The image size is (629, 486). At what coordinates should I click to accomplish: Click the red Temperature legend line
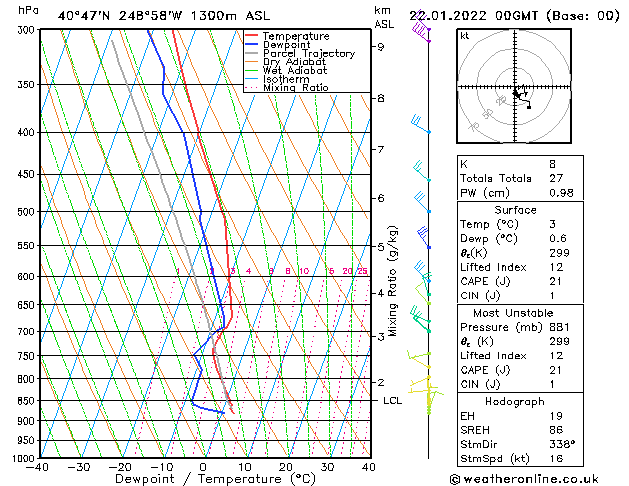coord(251,36)
